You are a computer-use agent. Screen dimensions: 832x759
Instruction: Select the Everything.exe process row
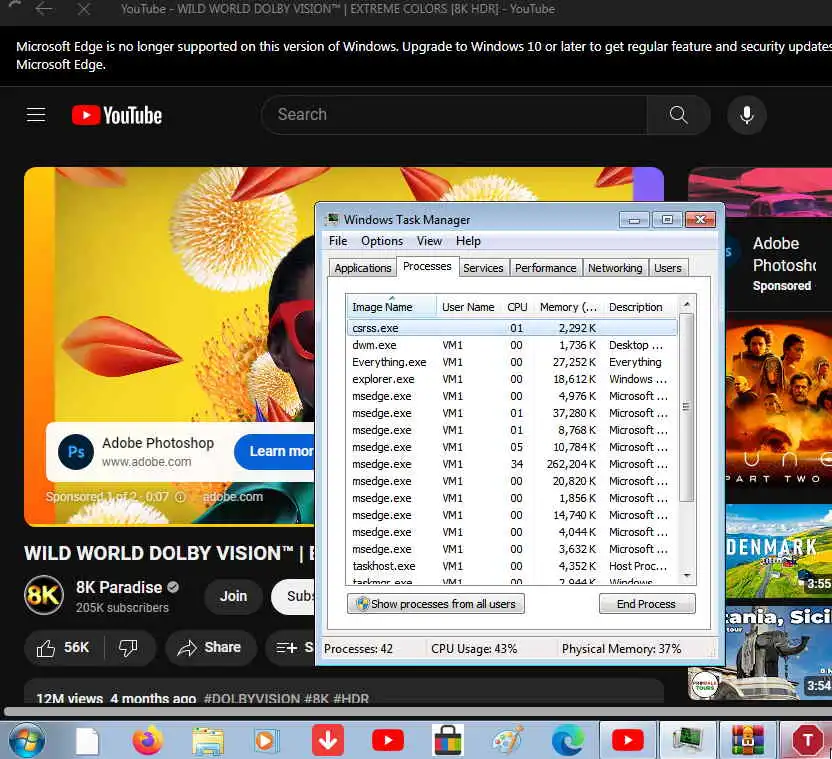click(512, 362)
